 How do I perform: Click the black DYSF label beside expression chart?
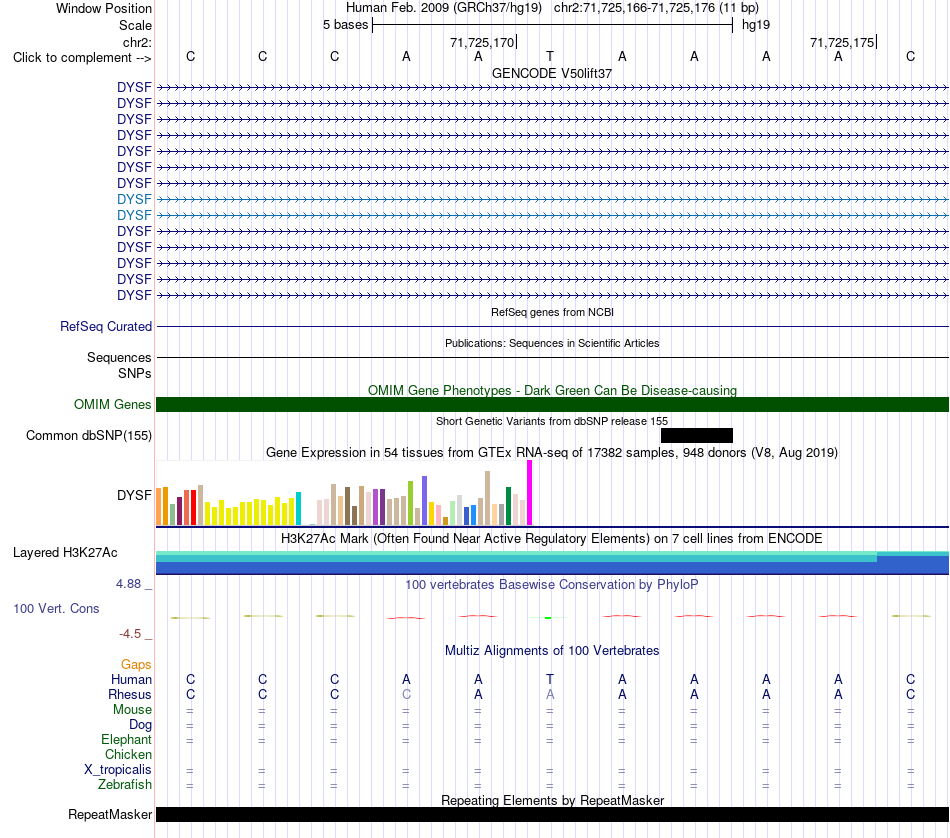coord(134,495)
